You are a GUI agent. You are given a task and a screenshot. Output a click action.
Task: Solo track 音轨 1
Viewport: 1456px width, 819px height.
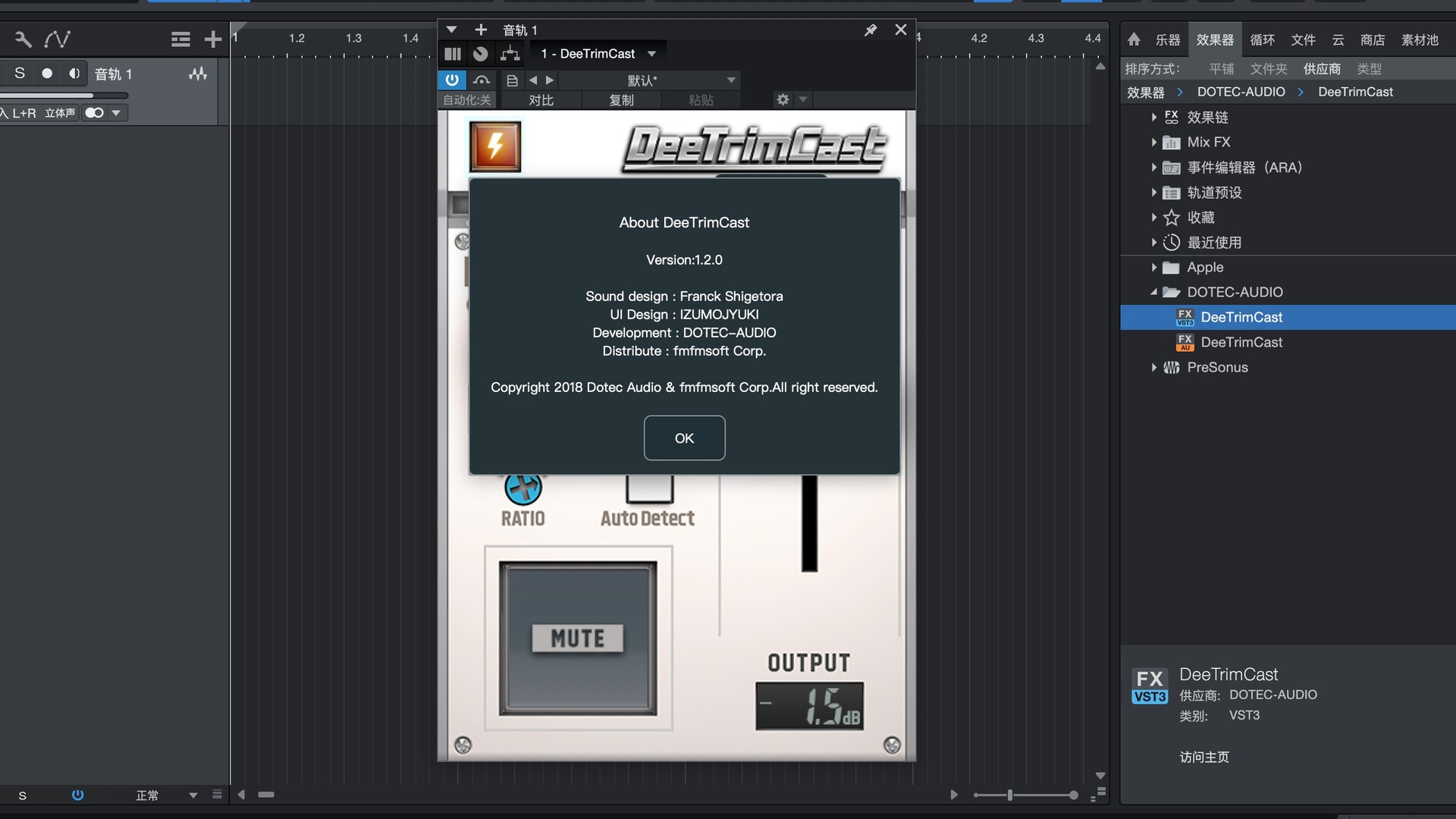tap(20, 73)
